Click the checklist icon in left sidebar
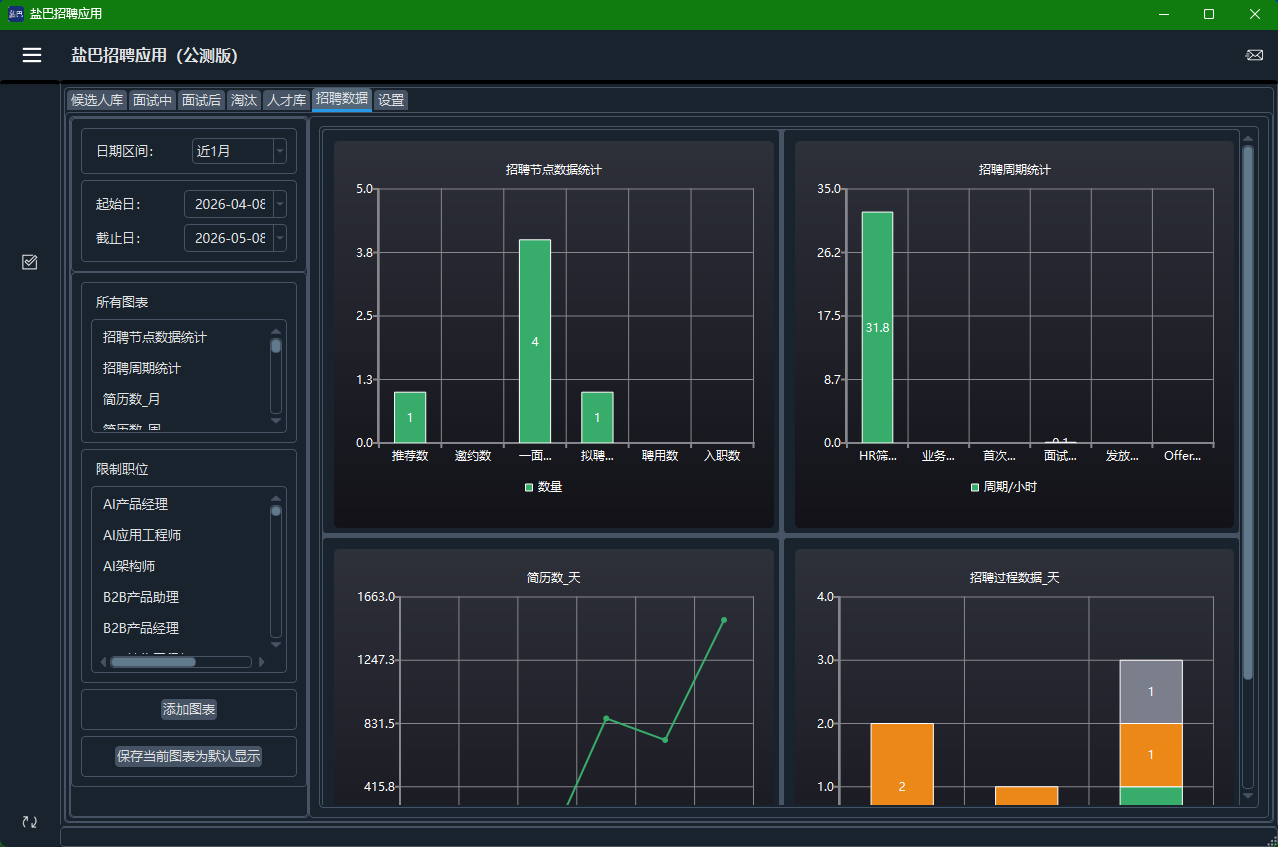Viewport: 1278px width, 847px height. point(30,262)
